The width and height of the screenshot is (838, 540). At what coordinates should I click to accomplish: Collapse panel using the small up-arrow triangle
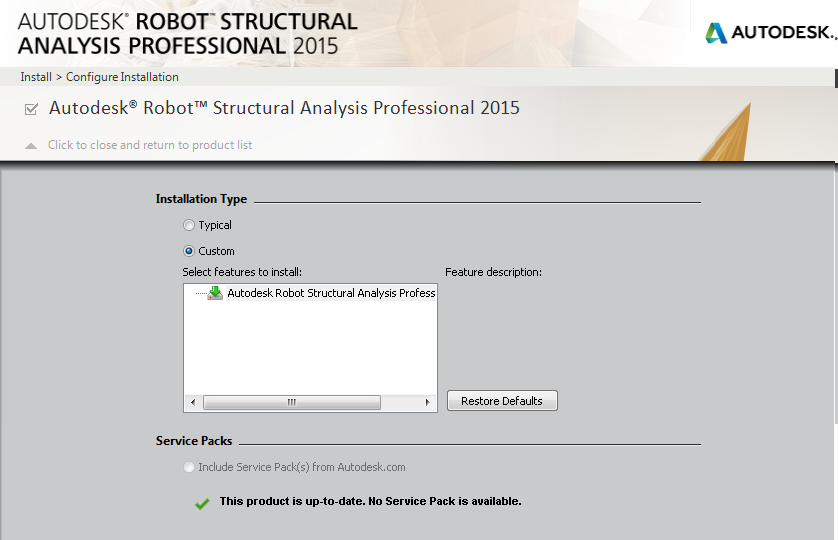click(31, 146)
